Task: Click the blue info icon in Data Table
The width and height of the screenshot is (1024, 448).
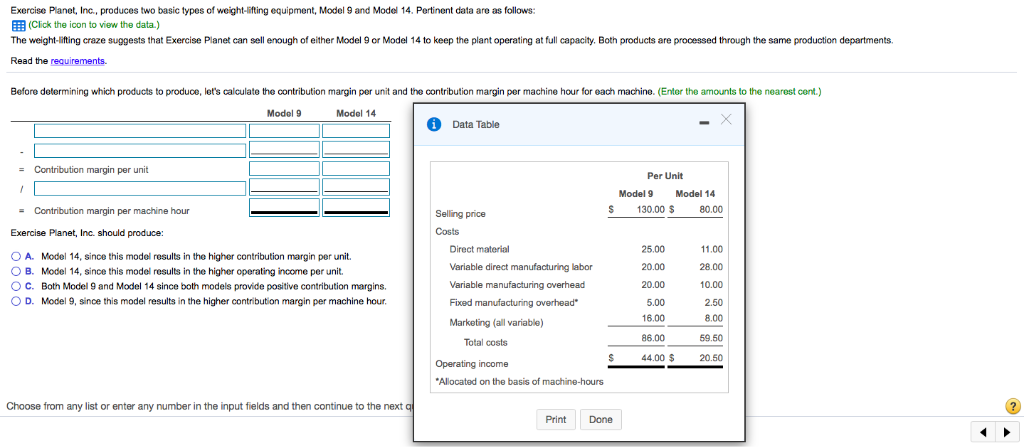Action: point(432,124)
